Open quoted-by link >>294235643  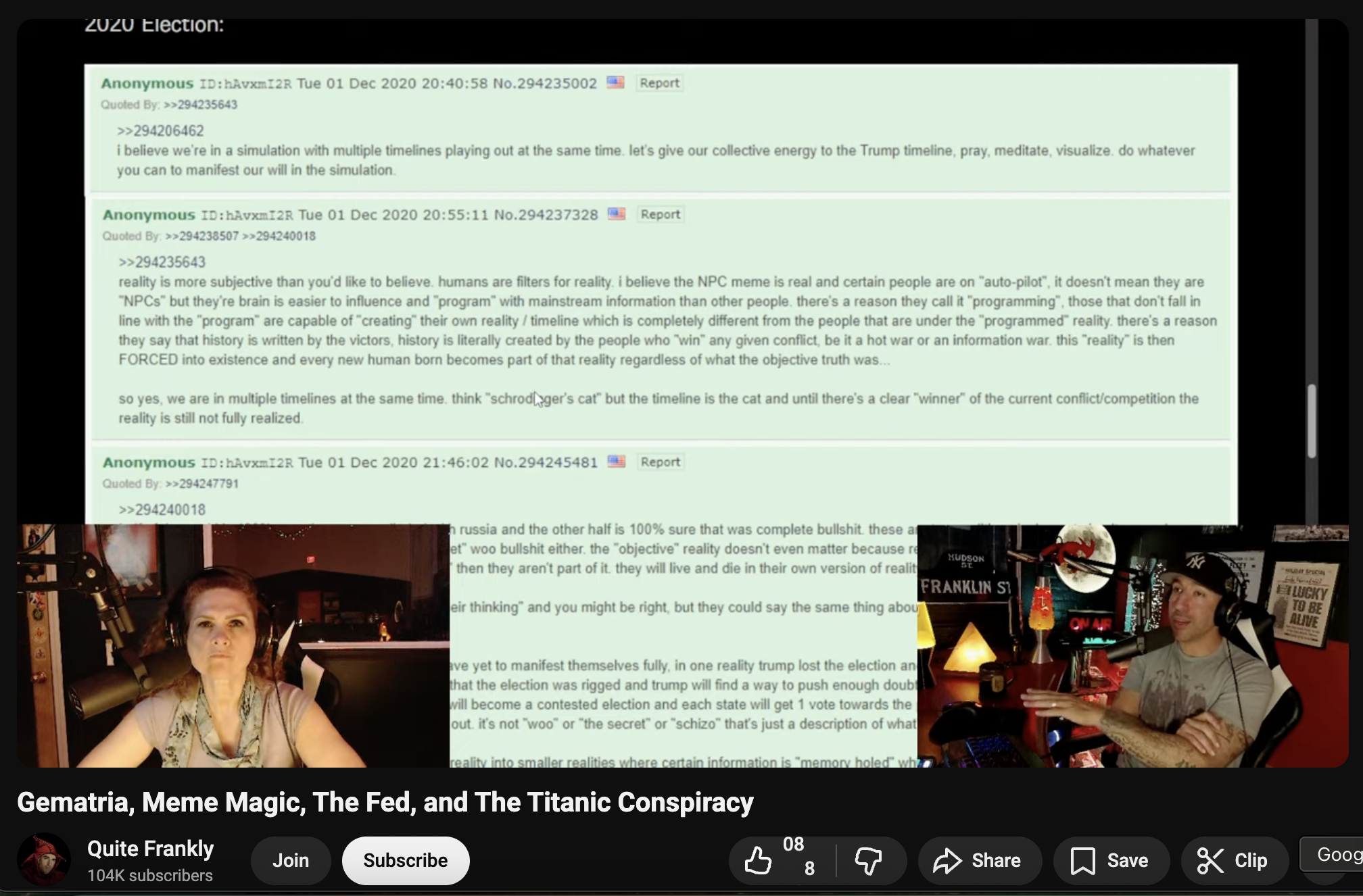pyautogui.click(x=200, y=105)
